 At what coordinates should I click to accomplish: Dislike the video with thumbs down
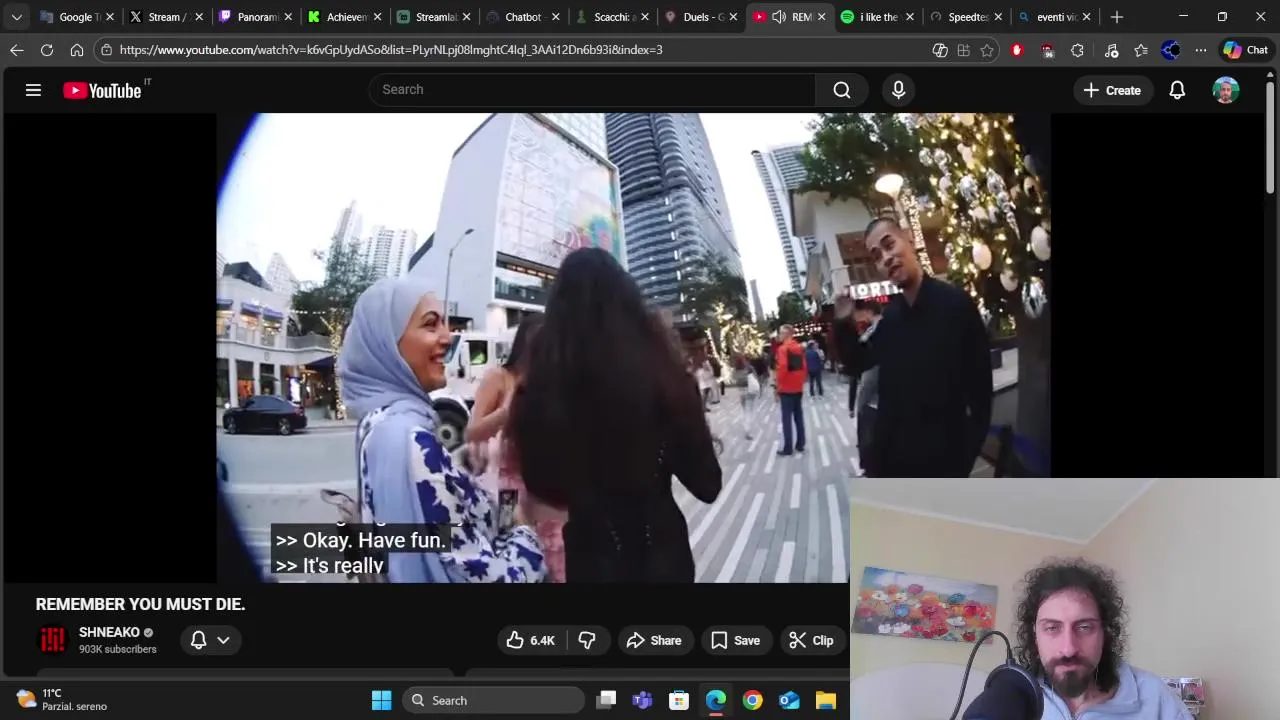[x=587, y=641]
